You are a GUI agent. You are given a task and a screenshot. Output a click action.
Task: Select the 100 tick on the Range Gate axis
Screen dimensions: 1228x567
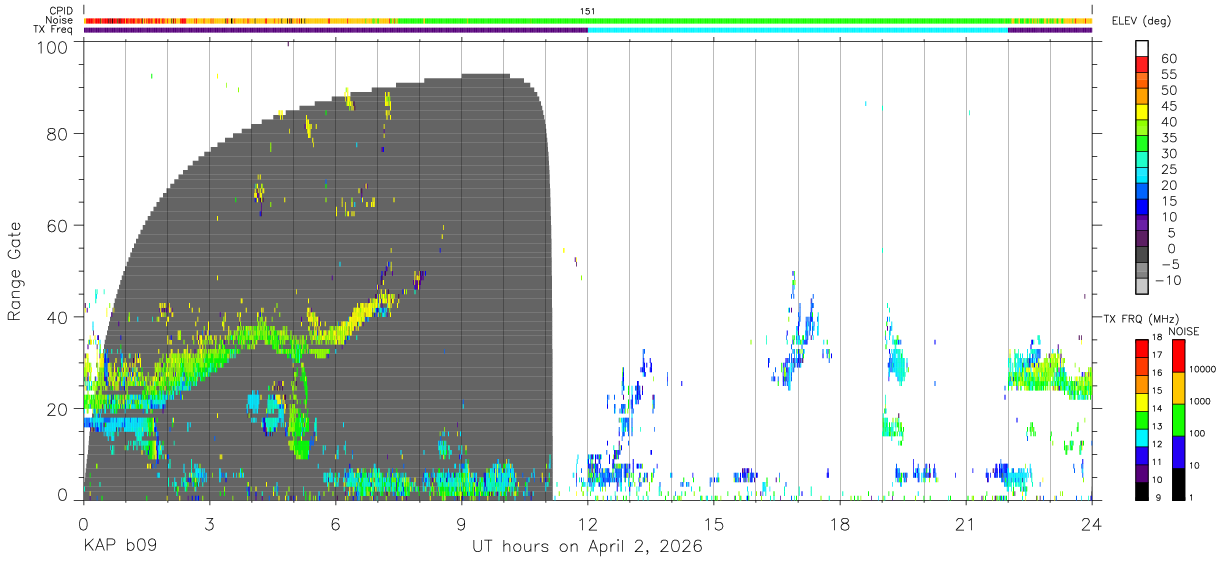click(55, 46)
